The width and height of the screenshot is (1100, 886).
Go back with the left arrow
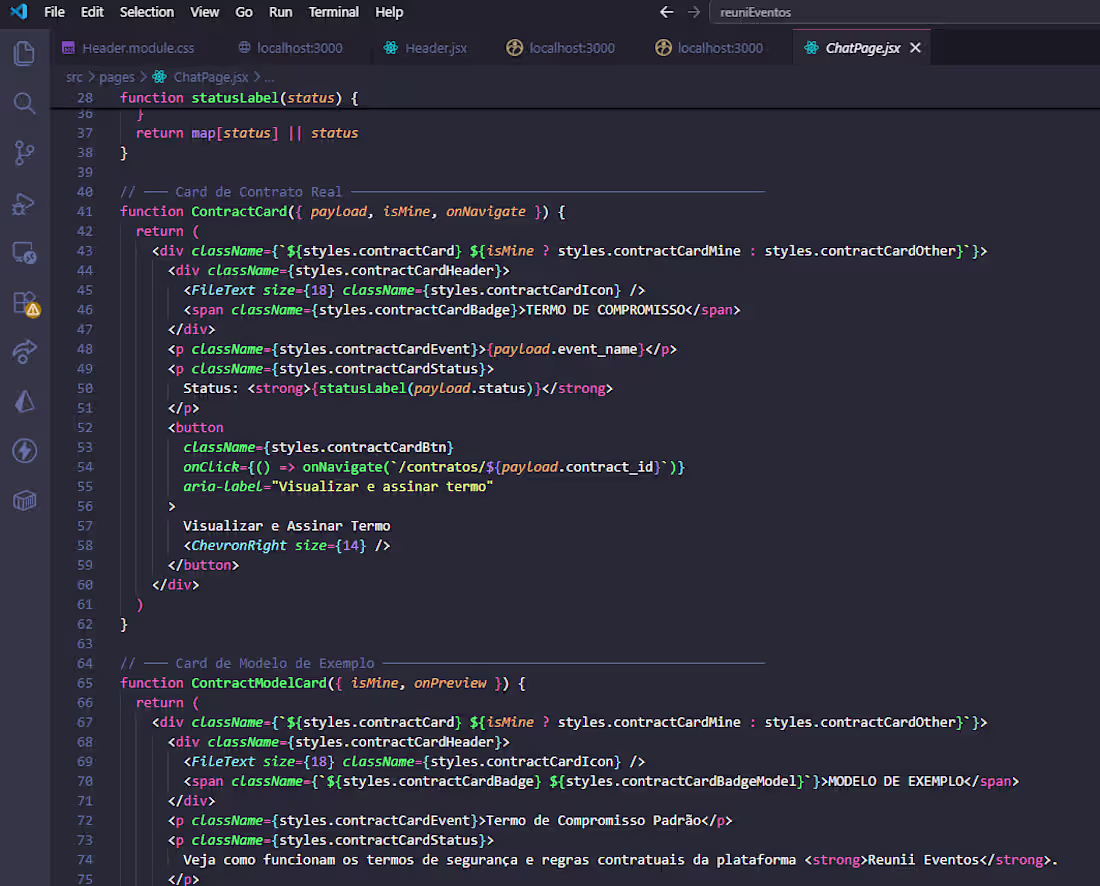666,12
